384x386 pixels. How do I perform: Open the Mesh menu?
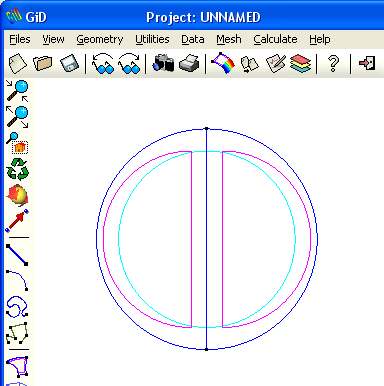point(229,39)
